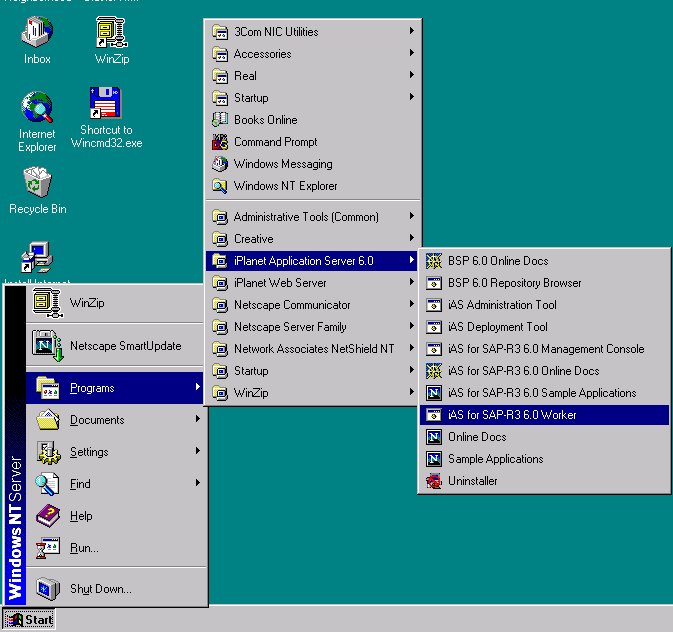Click the Windows Messaging icon
This screenshot has height=632, width=673.
[220, 164]
